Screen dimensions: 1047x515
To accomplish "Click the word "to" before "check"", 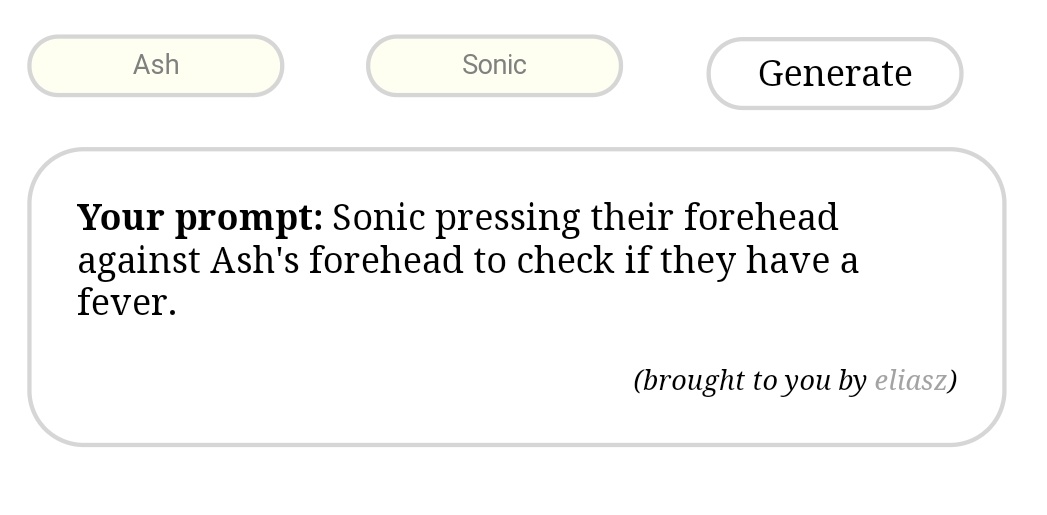I will 490,261.
